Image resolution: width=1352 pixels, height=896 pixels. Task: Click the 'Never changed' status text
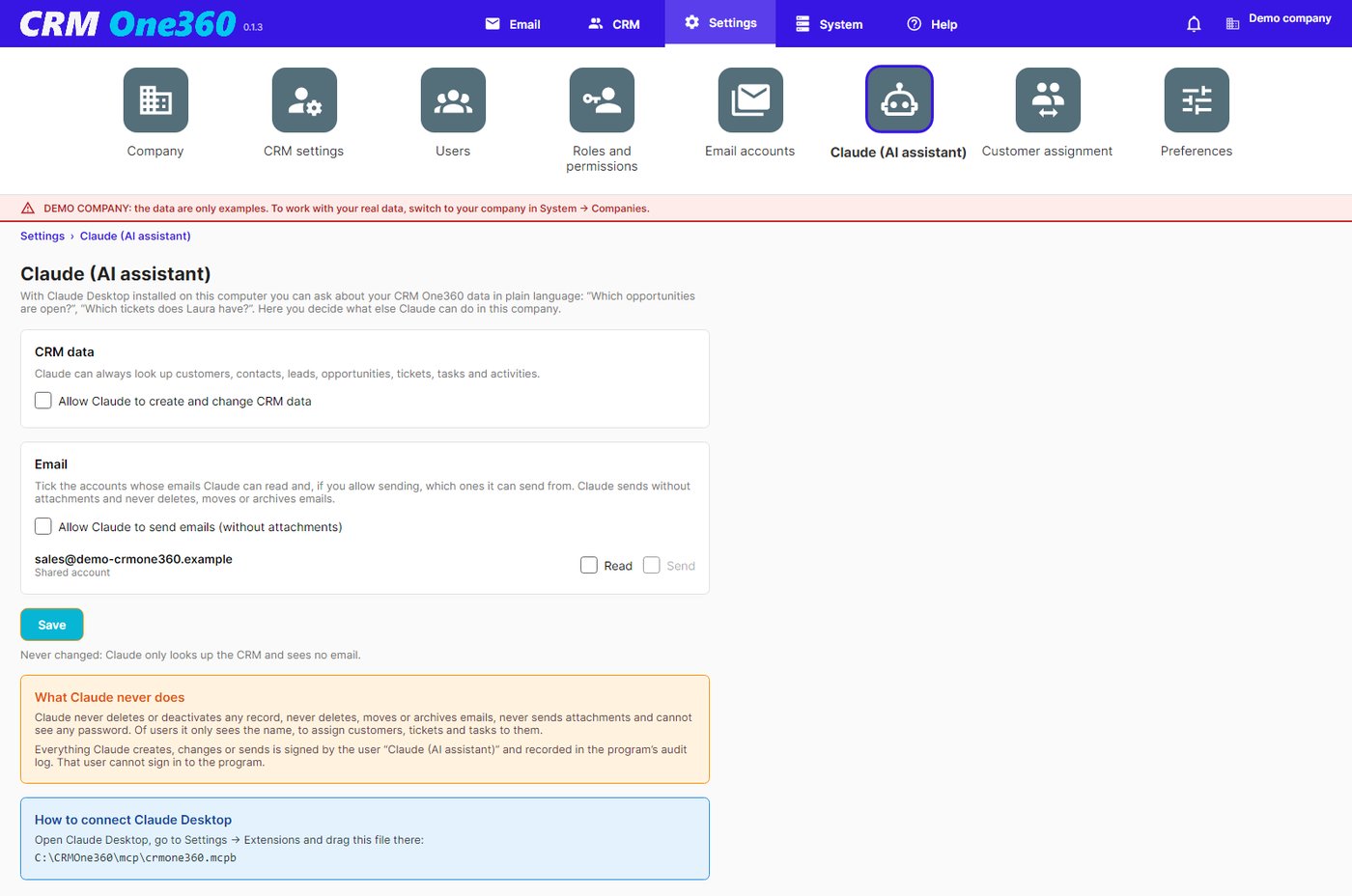190,655
